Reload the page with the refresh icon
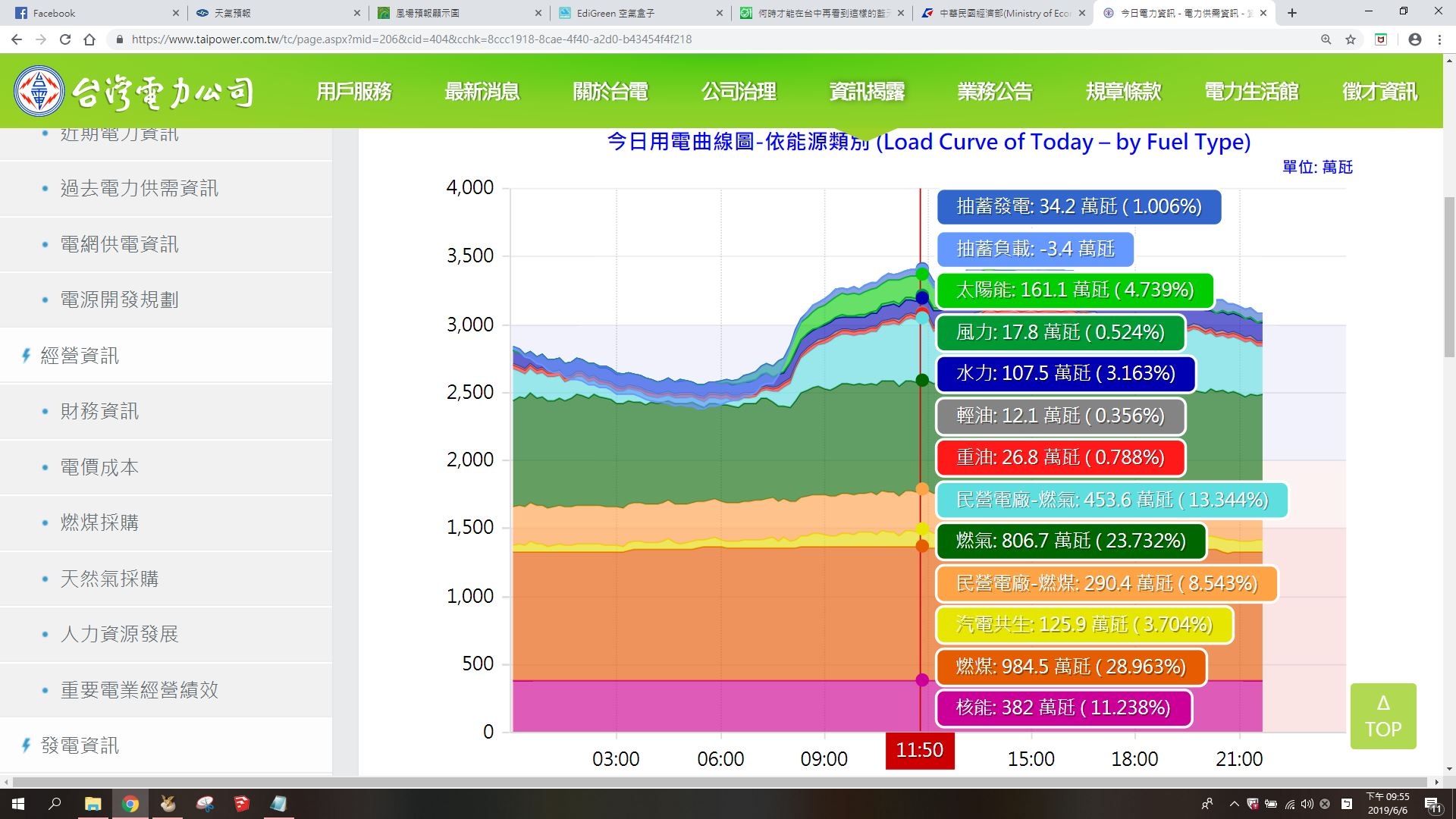Image resolution: width=1456 pixels, height=819 pixels. coord(65,39)
